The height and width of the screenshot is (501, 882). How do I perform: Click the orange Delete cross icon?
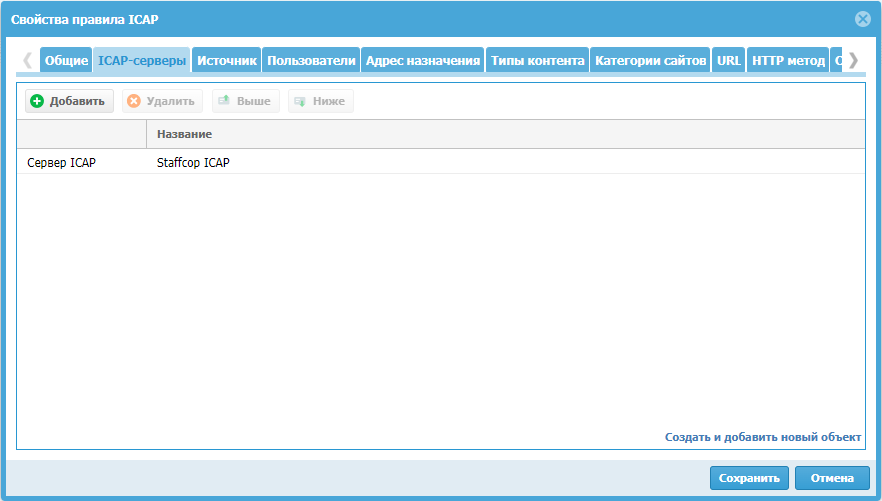click(134, 101)
